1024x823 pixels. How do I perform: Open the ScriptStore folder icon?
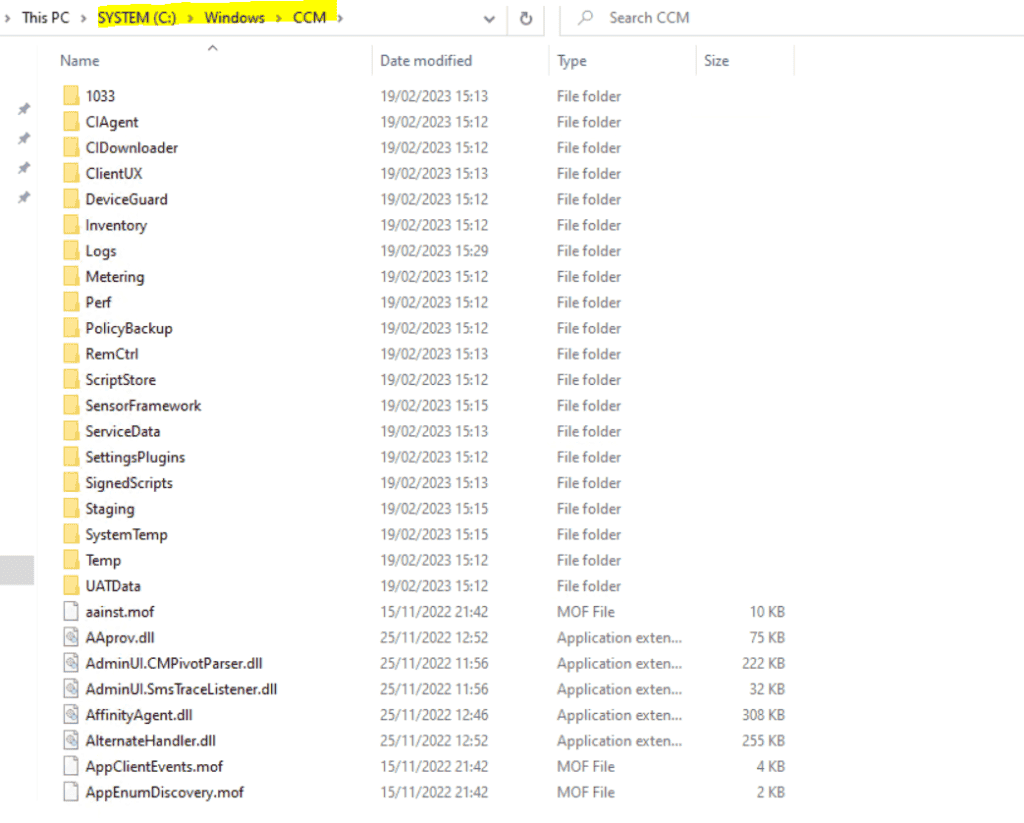[70, 379]
